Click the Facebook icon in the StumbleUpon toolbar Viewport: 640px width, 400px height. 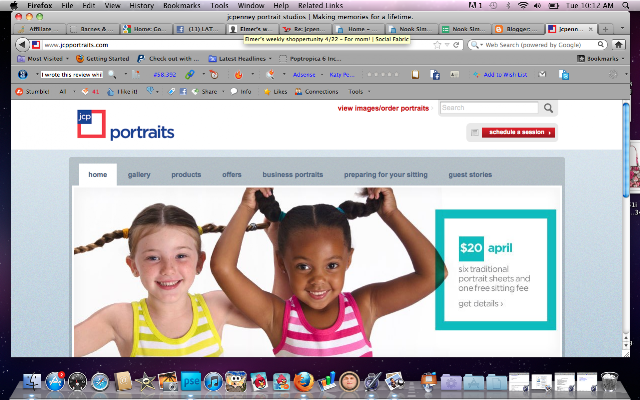click(183, 91)
